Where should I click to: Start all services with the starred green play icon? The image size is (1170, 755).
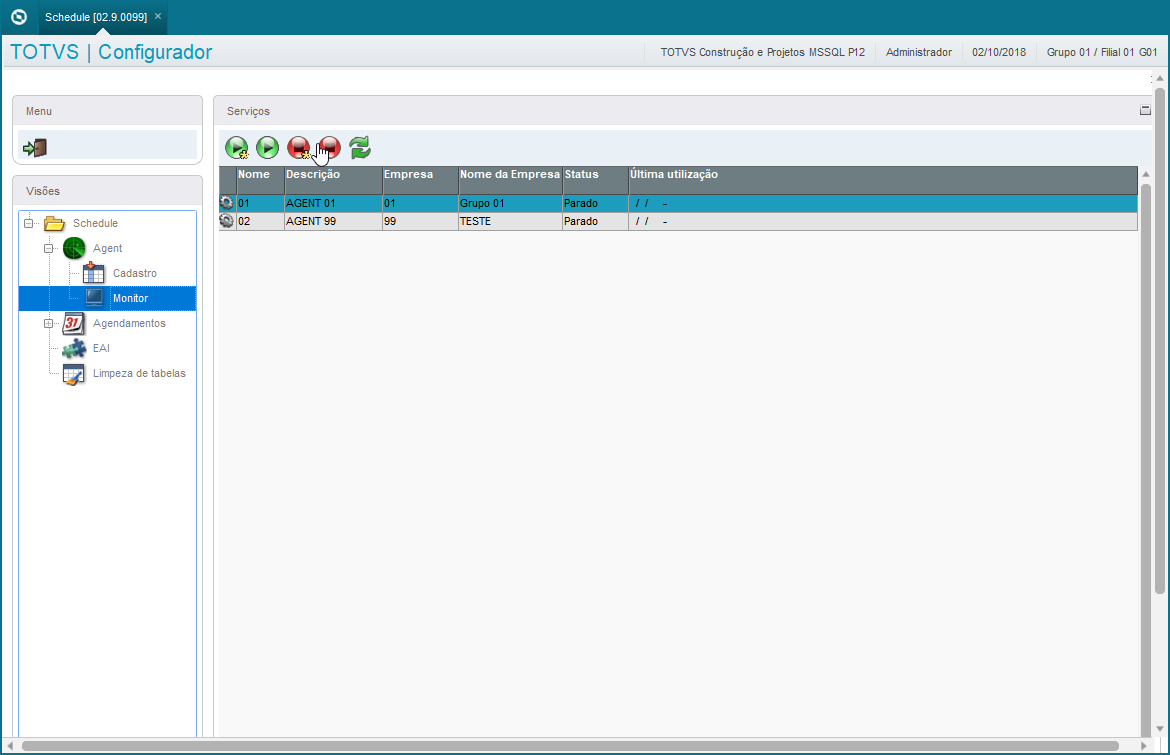coord(237,148)
